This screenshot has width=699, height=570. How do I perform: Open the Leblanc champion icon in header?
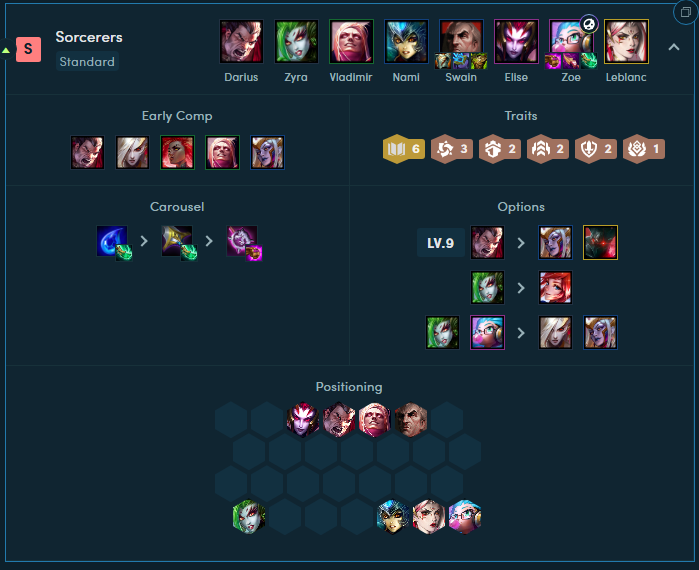626,41
